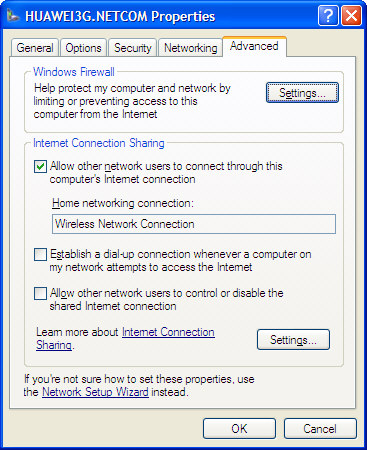Click the help question mark icon
The image size is (367, 450).
pos(328,15)
